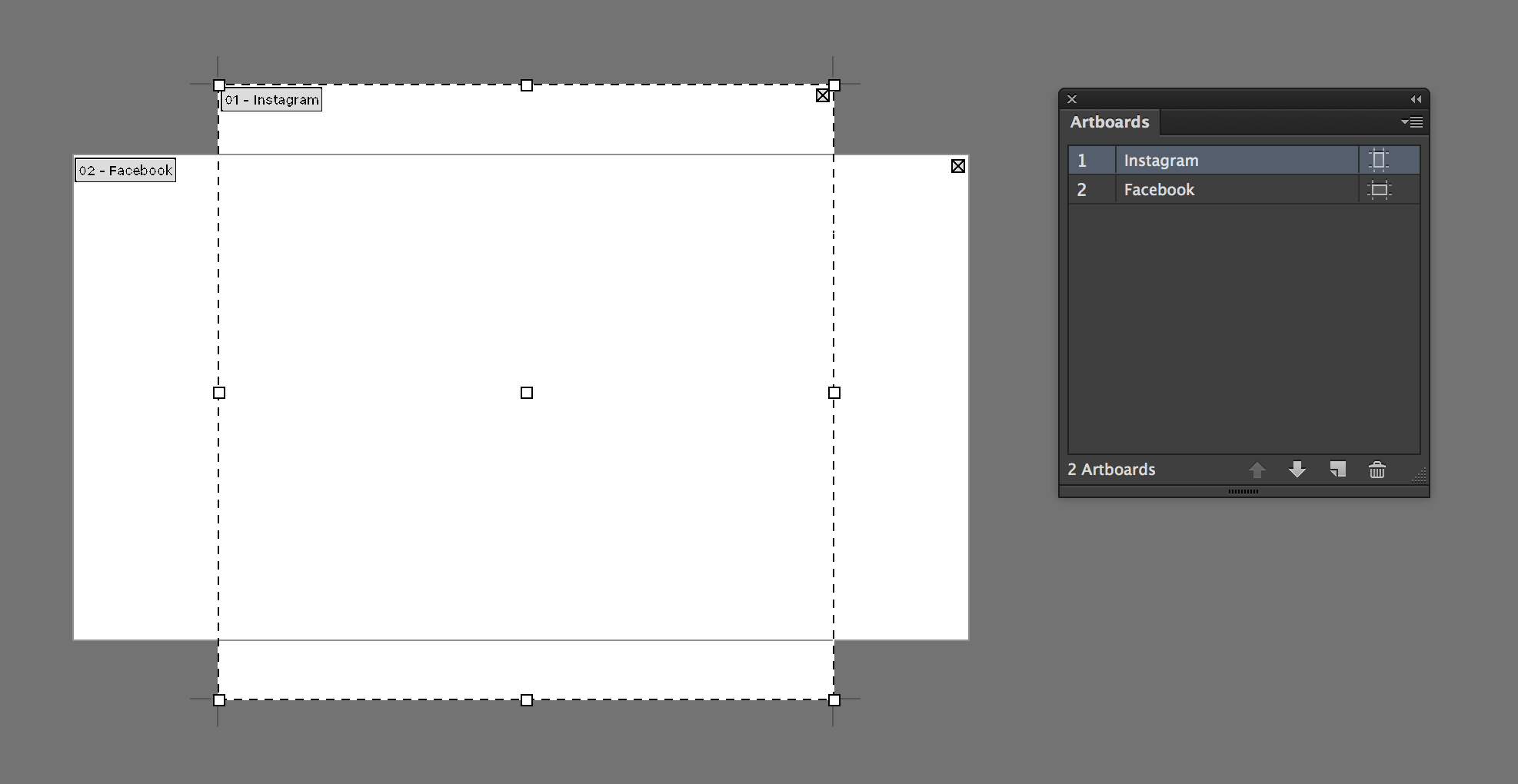1518x784 pixels.
Task: Click the '01 - Instagram' artboard name label
Action: (x=271, y=99)
